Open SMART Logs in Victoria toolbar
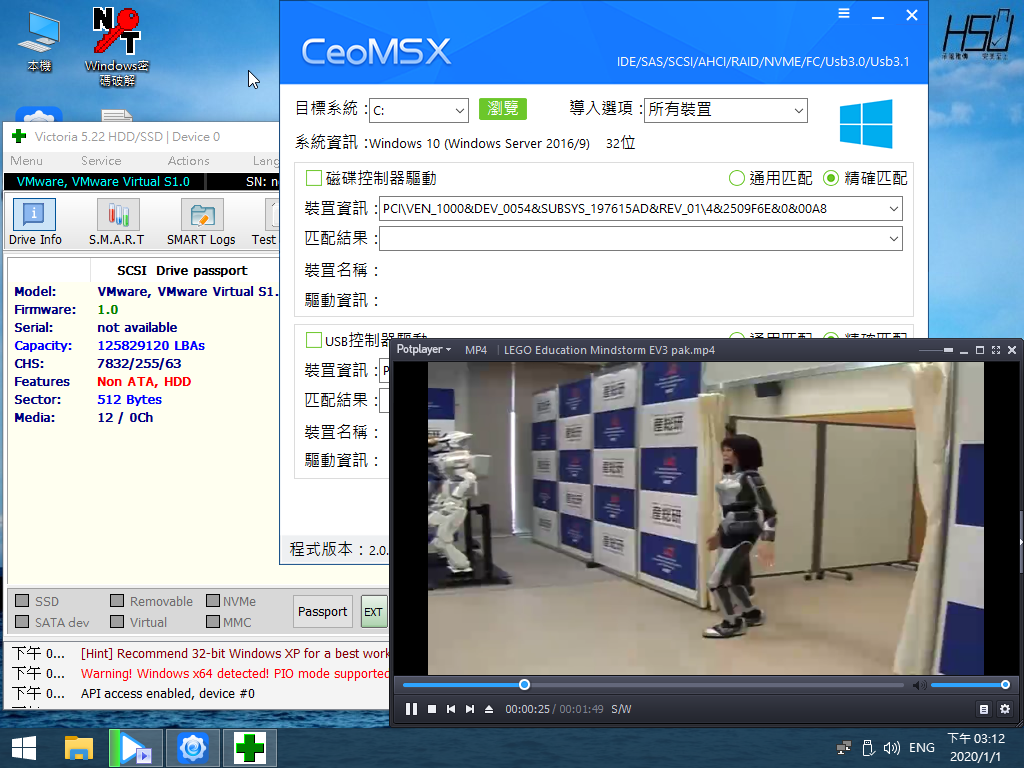This screenshot has width=1024, height=768. pyautogui.click(x=201, y=223)
